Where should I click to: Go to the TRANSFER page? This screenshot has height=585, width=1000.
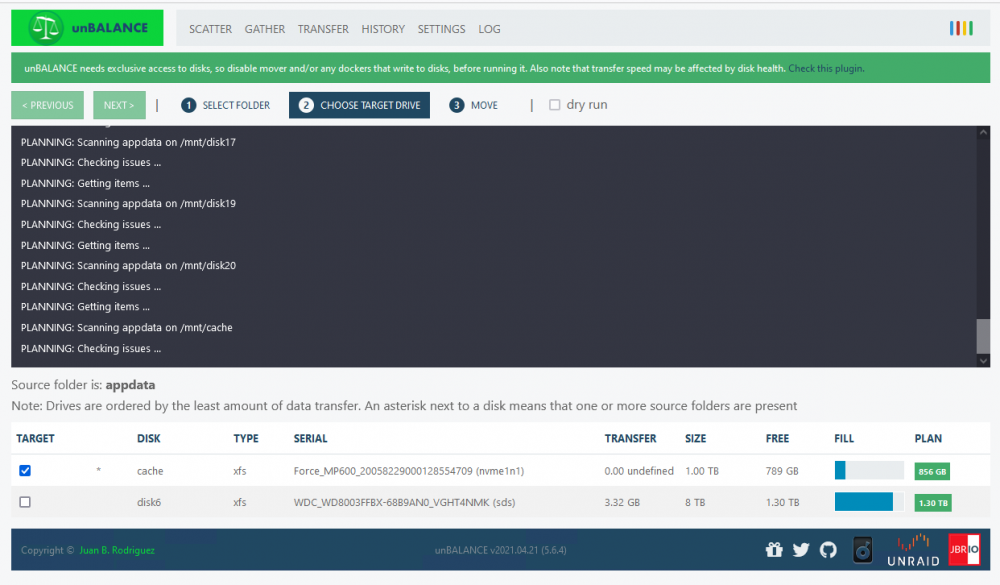tap(323, 29)
